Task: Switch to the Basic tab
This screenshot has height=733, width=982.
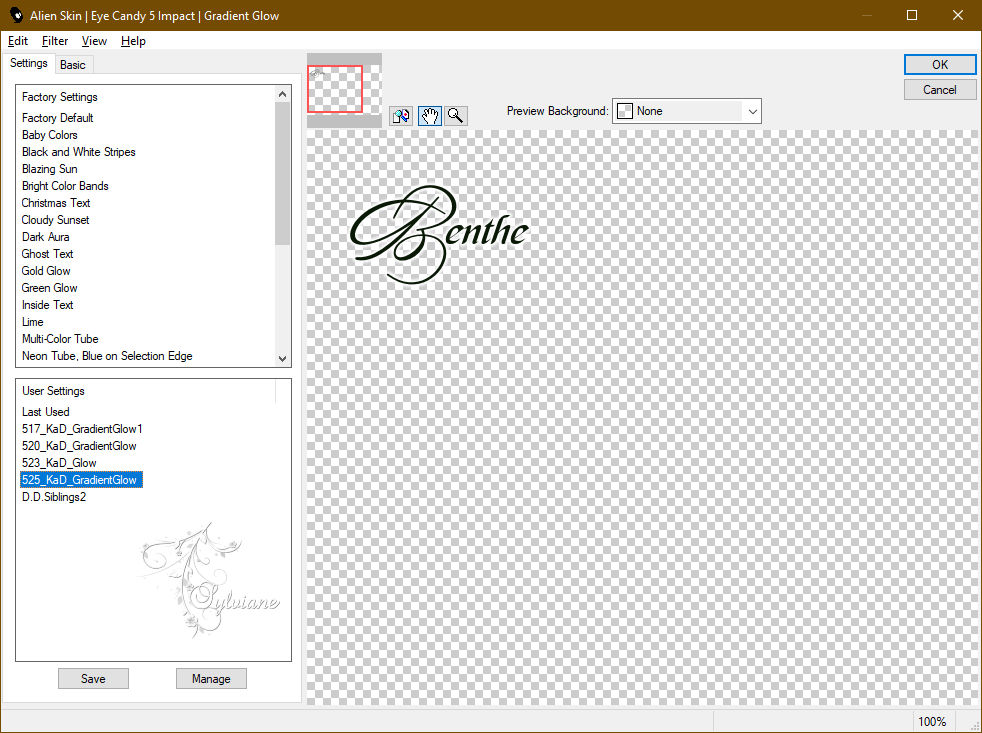Action: 73,65
